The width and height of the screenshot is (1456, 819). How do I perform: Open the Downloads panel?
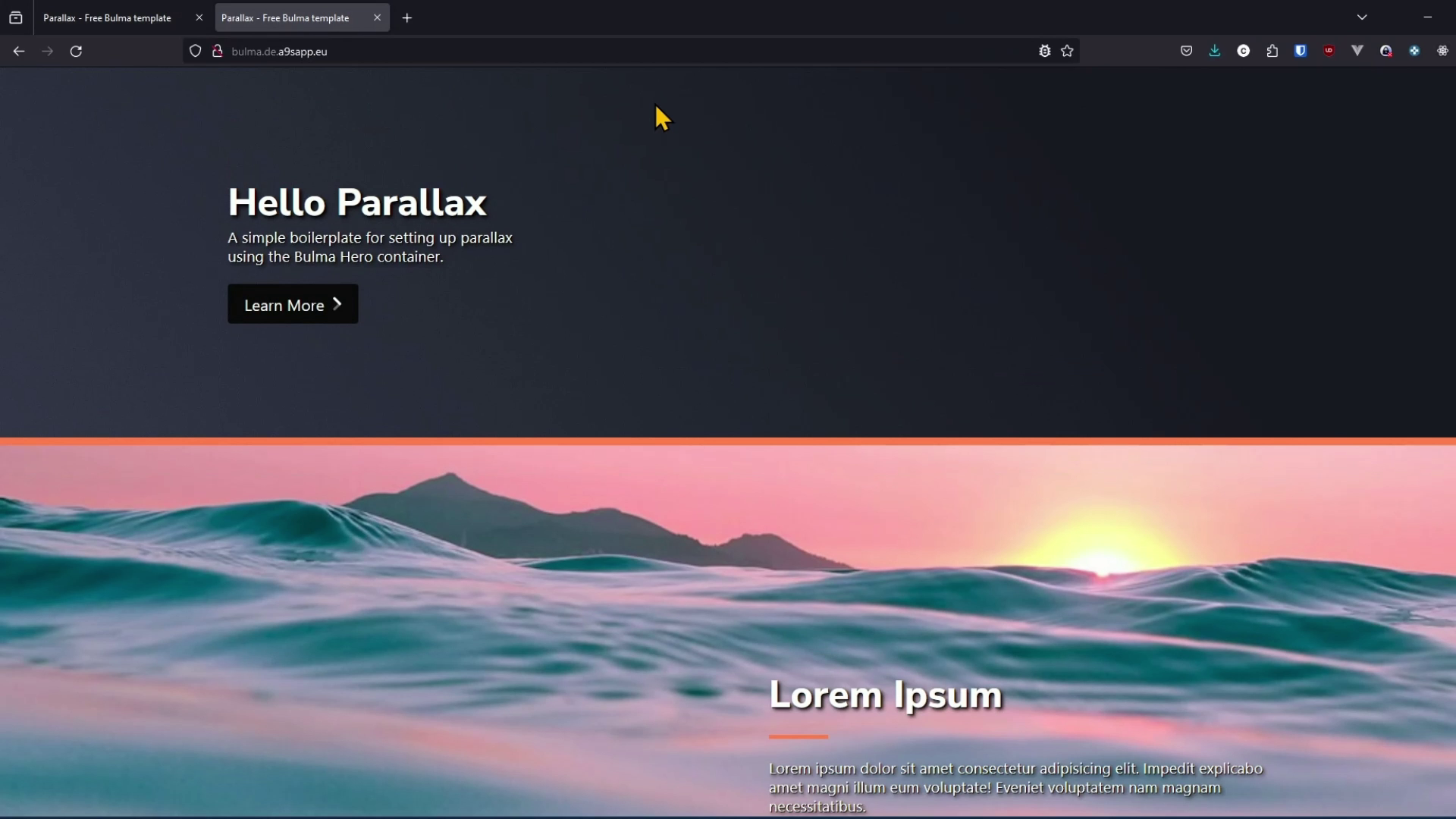(1215, 51)
